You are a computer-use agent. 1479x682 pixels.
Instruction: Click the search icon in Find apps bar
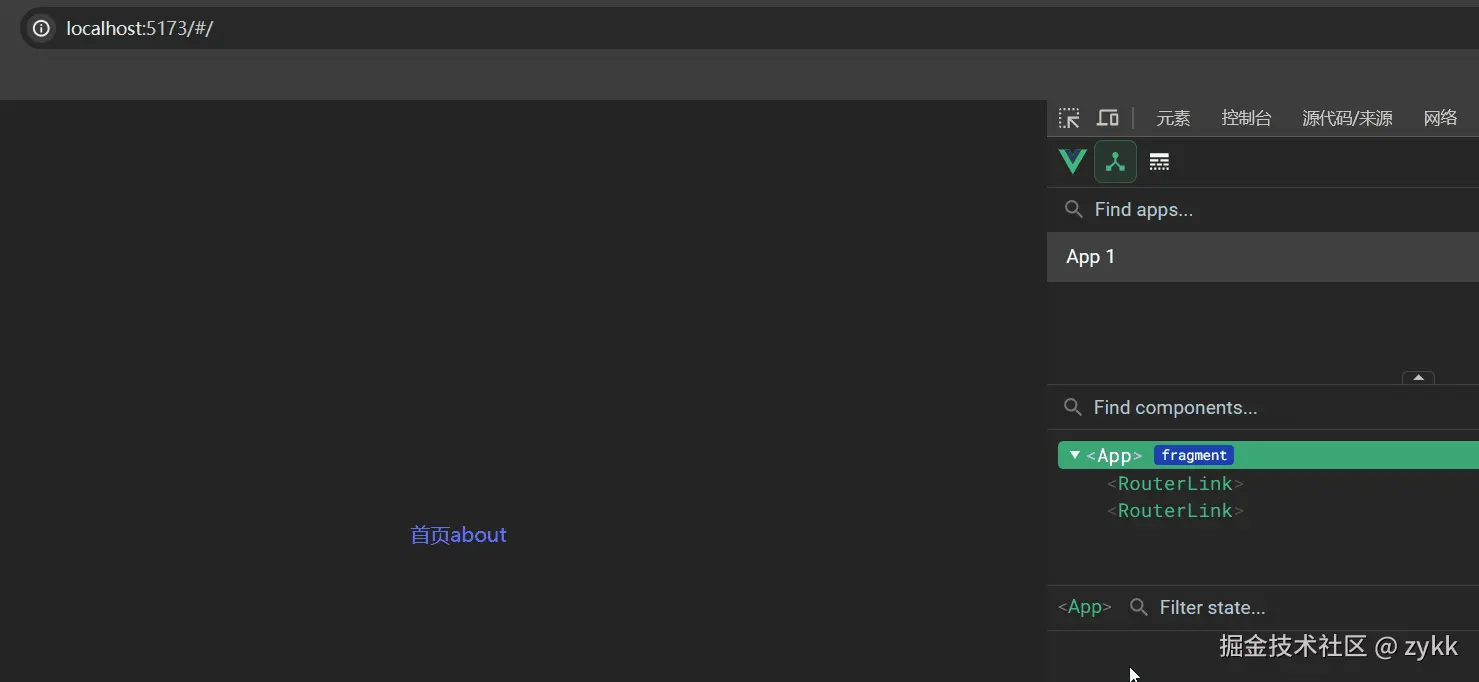point(1073,209)
